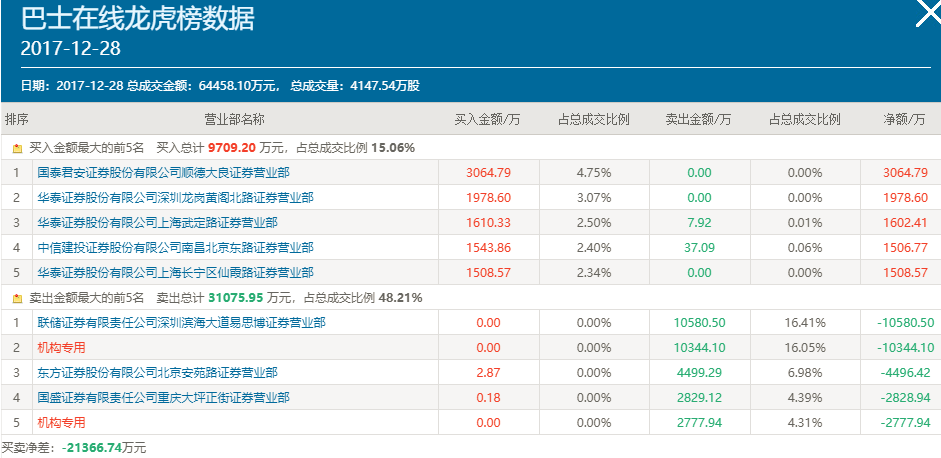Viewport: 941px width, 458px height.
Task: Select buy amount cell 1978.60 in 买入金额 column
Action: [x=489, y=198]
